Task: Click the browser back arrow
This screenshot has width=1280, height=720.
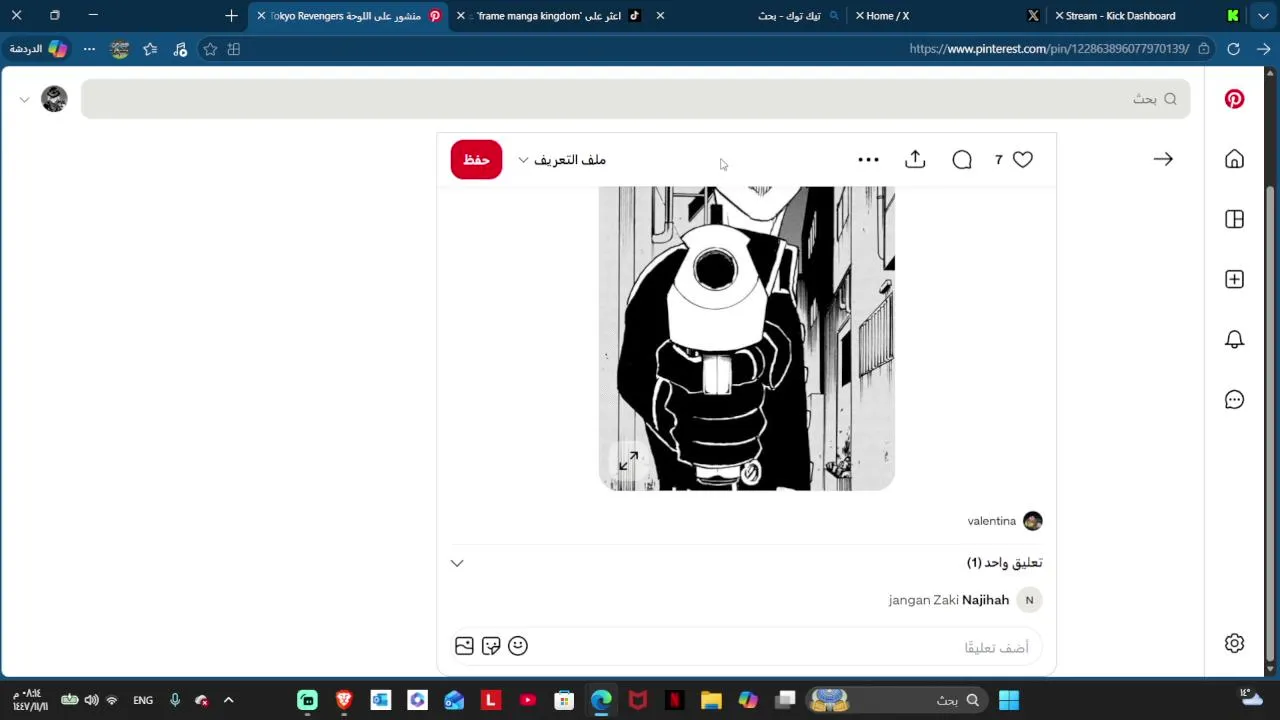Action: (x=1263, y=49)
